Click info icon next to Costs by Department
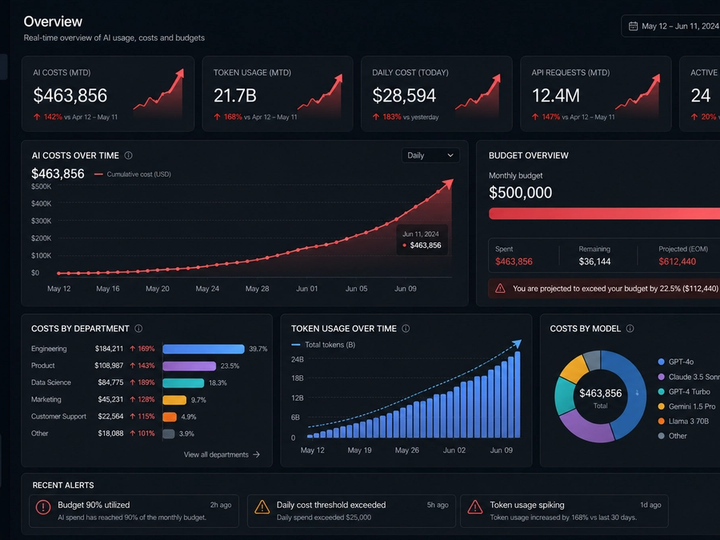The width and height of the screenshot is (720, 540). click(x=138, y=328)
